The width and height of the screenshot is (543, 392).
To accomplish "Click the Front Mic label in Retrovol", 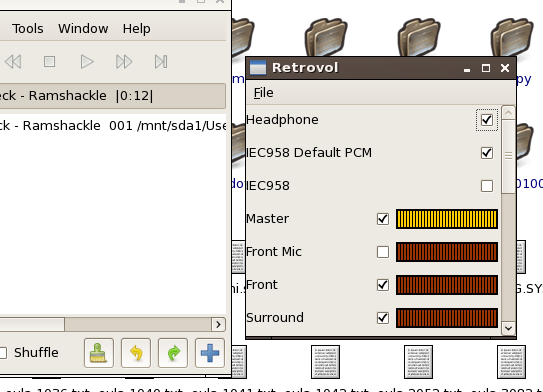I will [274, 252].
